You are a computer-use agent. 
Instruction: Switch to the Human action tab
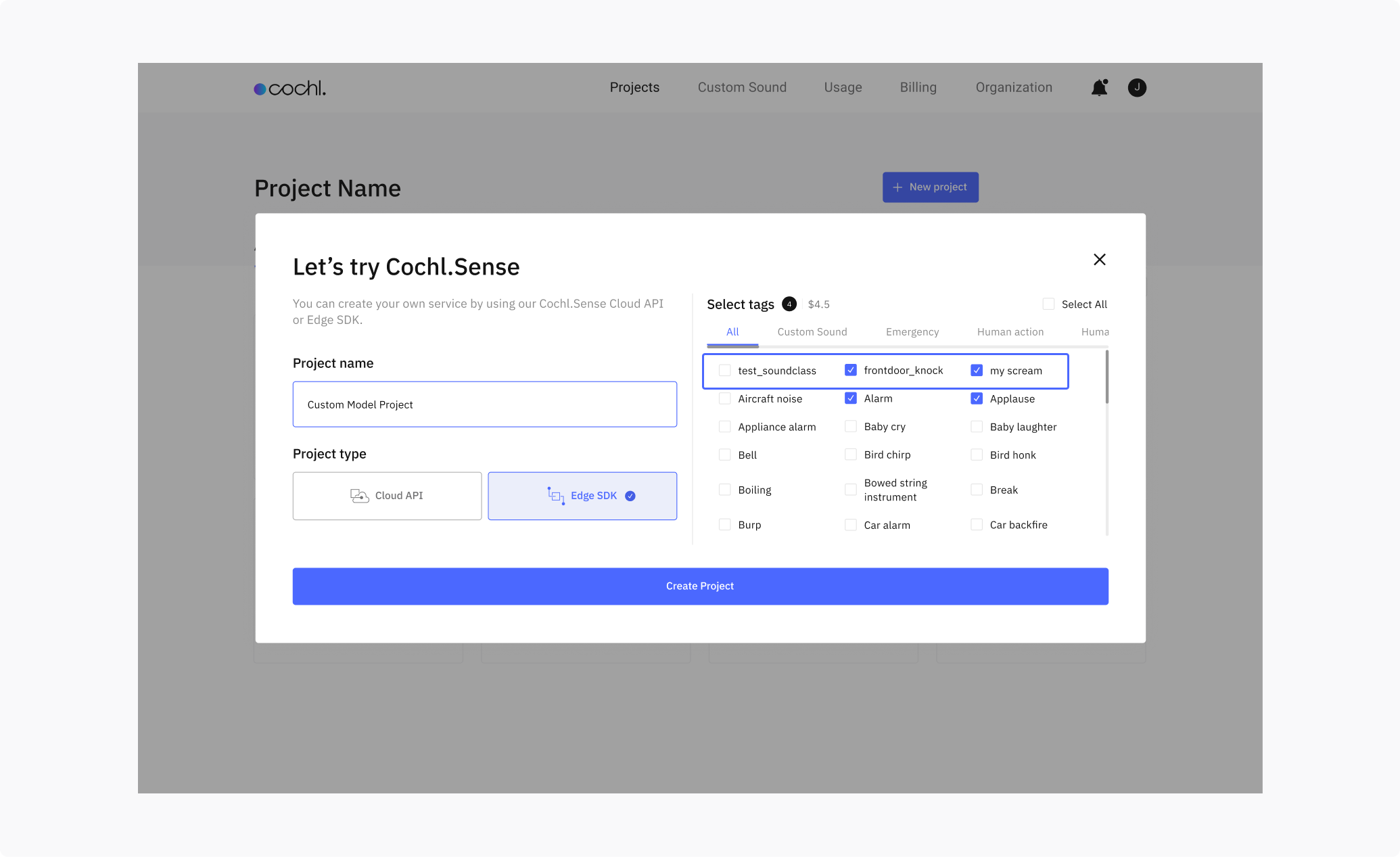[x=1010, y=332]
